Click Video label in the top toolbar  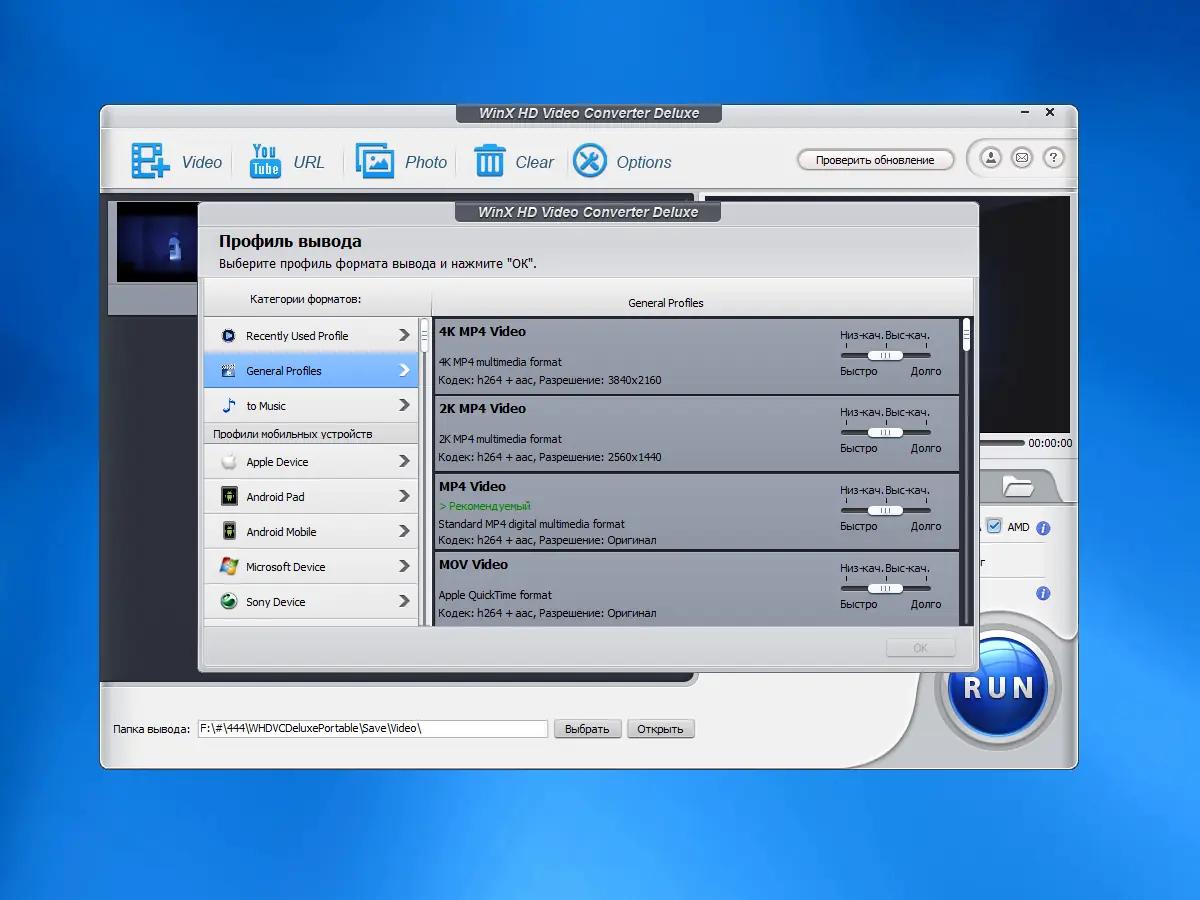point(202,162)
